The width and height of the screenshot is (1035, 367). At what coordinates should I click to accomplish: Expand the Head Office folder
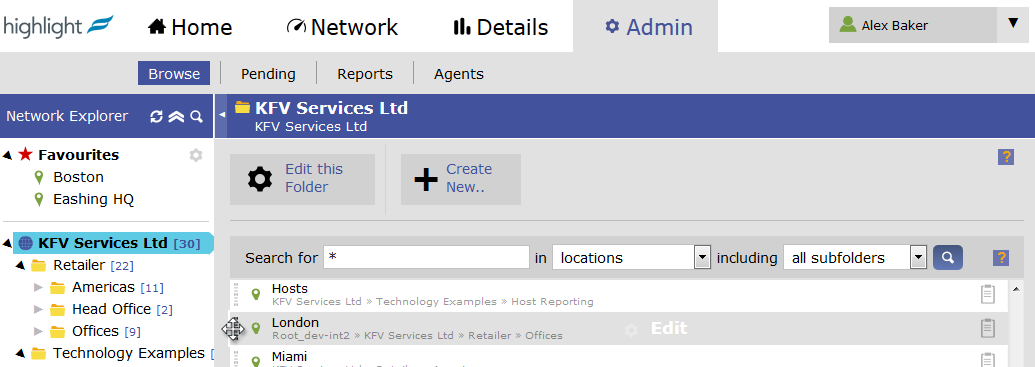coord(38,309)
